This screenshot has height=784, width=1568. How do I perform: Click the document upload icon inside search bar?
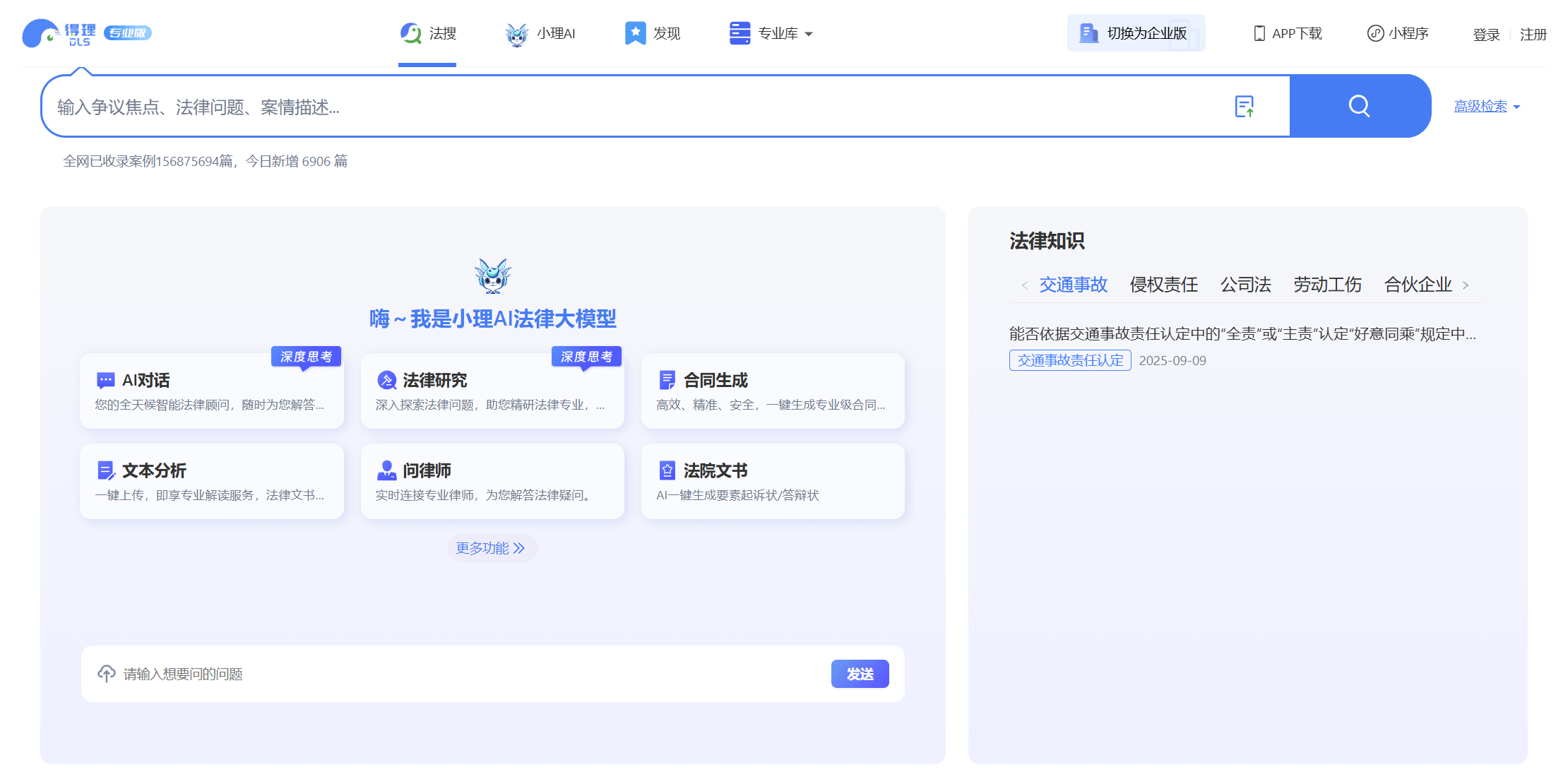tap(1245, 106)
